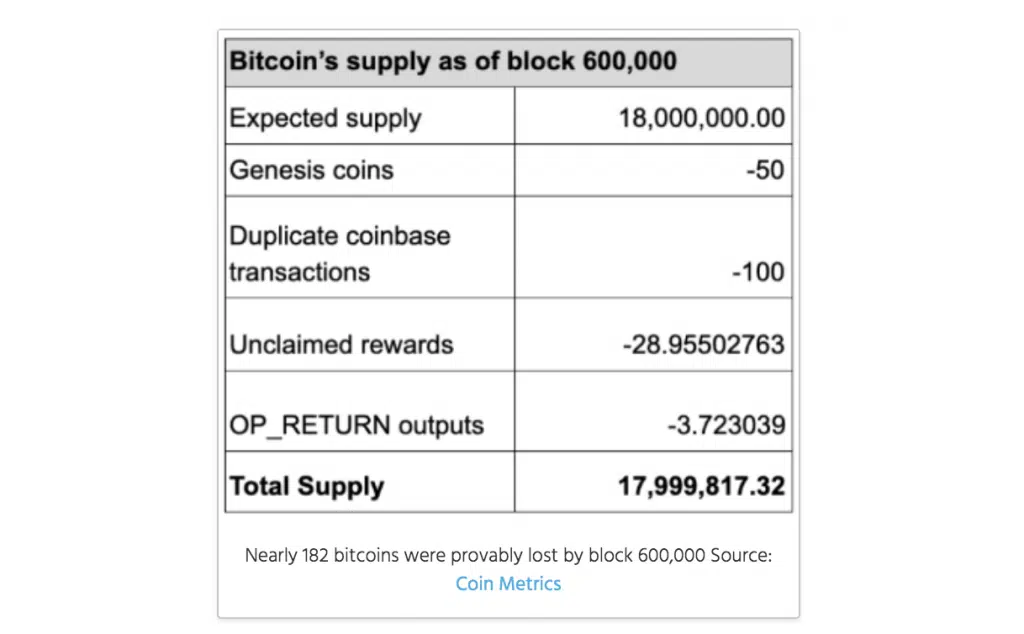
Task: Select the Unclaimed rewards label cell
Action: click(370, 335)
